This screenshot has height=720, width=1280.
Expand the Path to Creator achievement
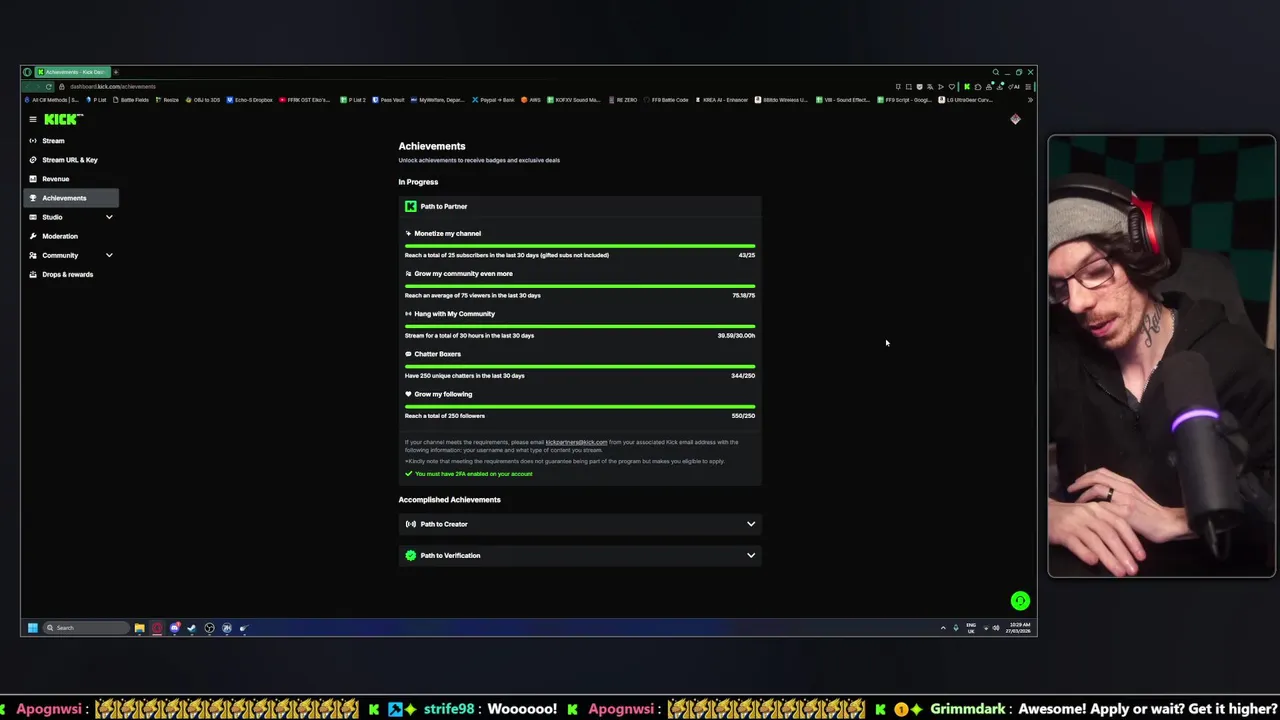[580, 524]
